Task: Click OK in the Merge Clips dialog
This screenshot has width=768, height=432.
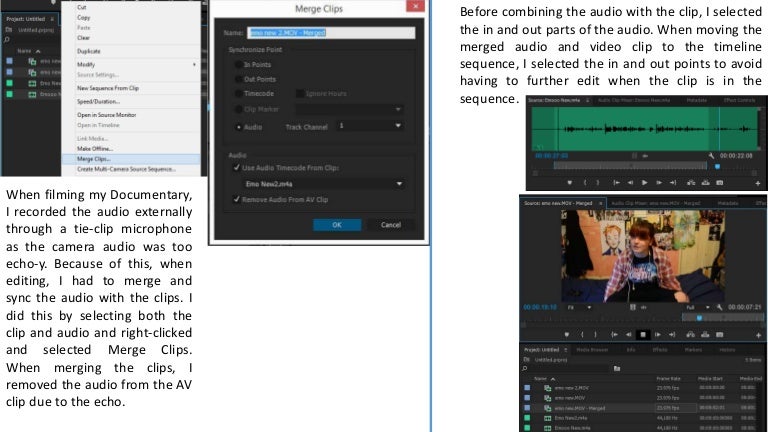Action: pyautogui.click(x=336, y=225)
